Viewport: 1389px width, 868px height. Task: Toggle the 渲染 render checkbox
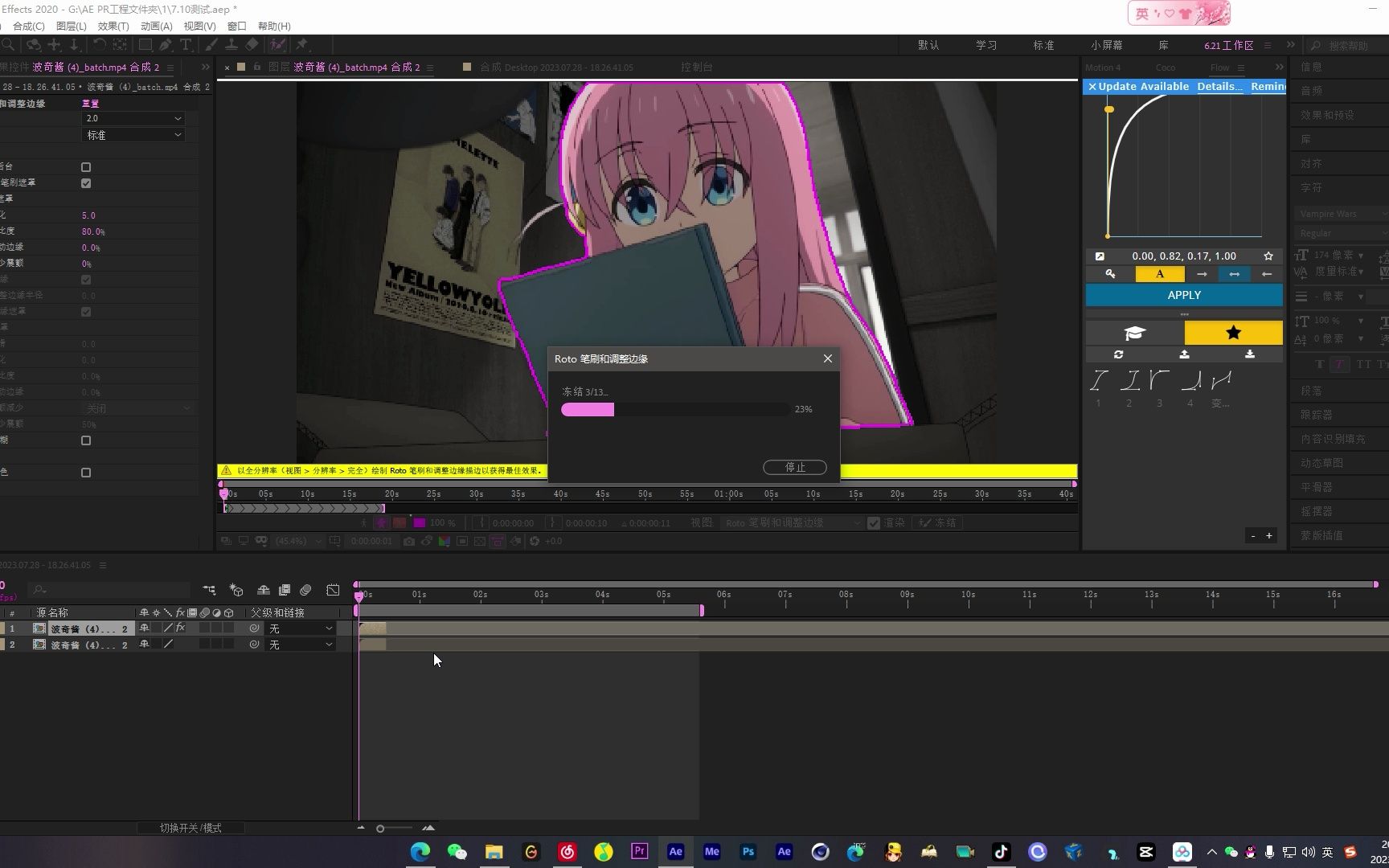point(874,523)
